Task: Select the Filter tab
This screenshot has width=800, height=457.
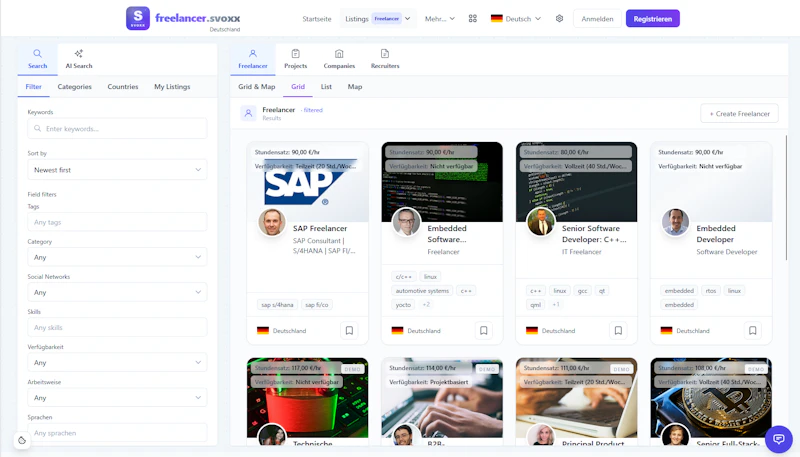Action: [x=34, y=87]
